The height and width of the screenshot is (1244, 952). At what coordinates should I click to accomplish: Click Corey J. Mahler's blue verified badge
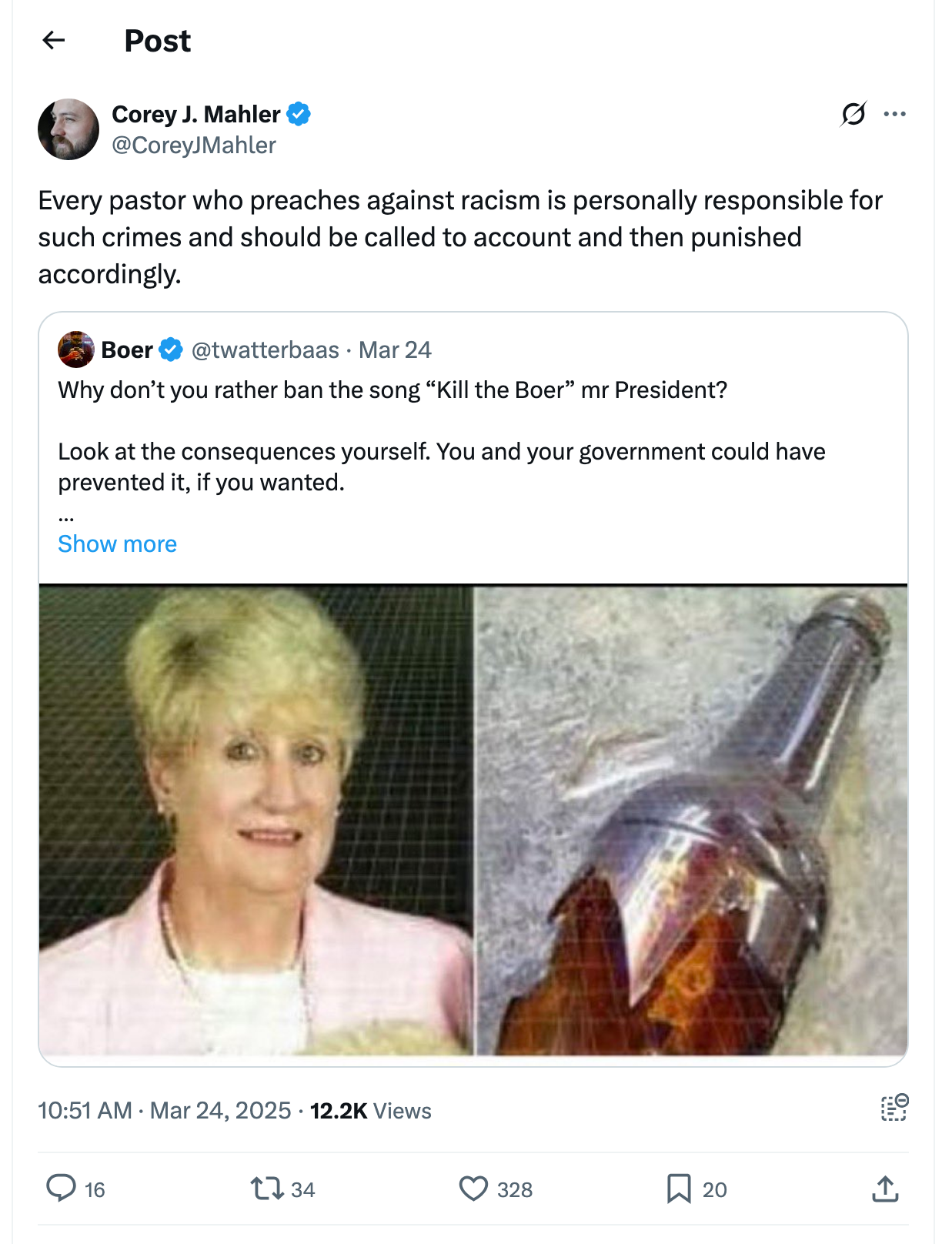299,114
